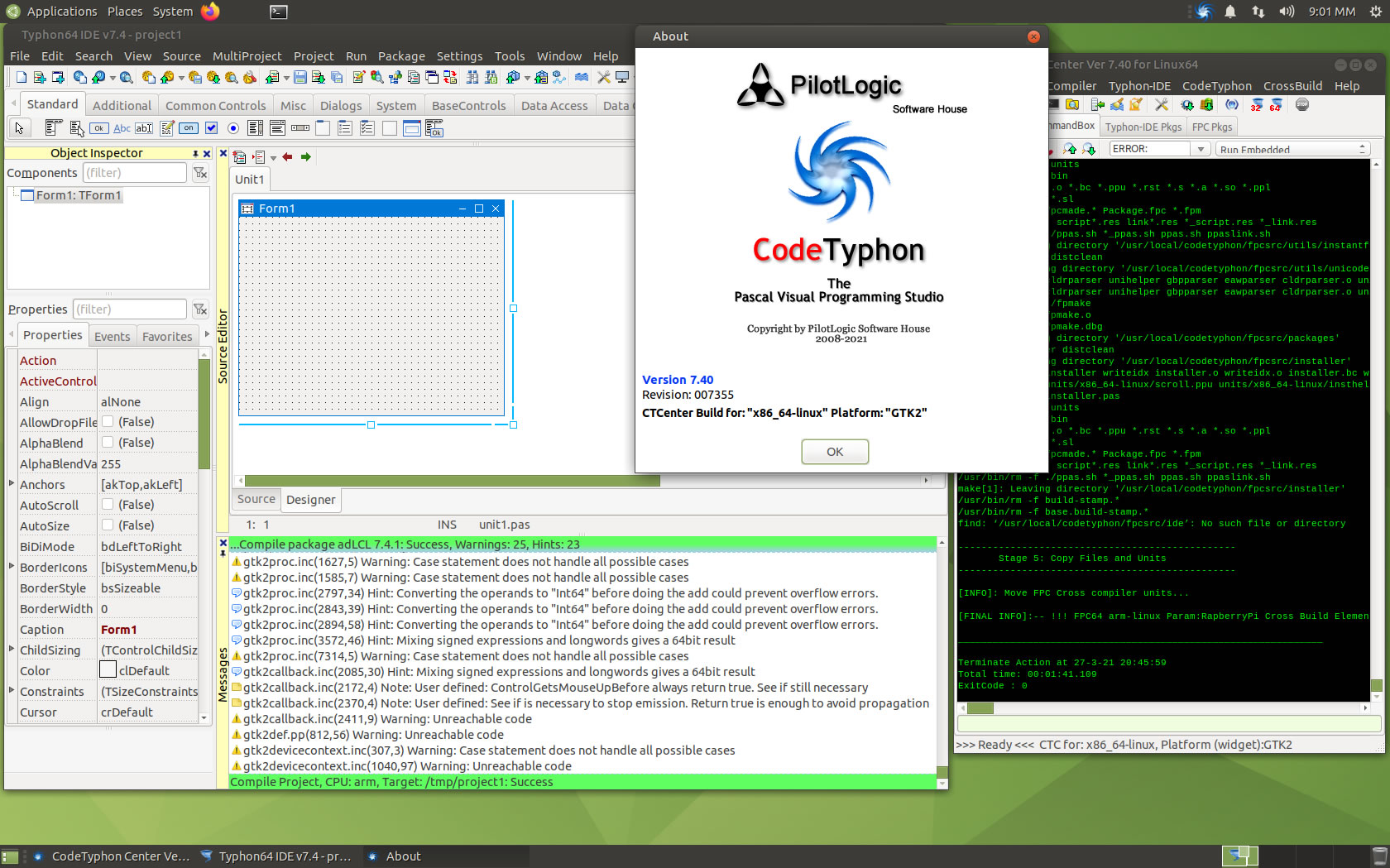
Task: Select the TEdit 'ab' component in palette
Action: 144,128
